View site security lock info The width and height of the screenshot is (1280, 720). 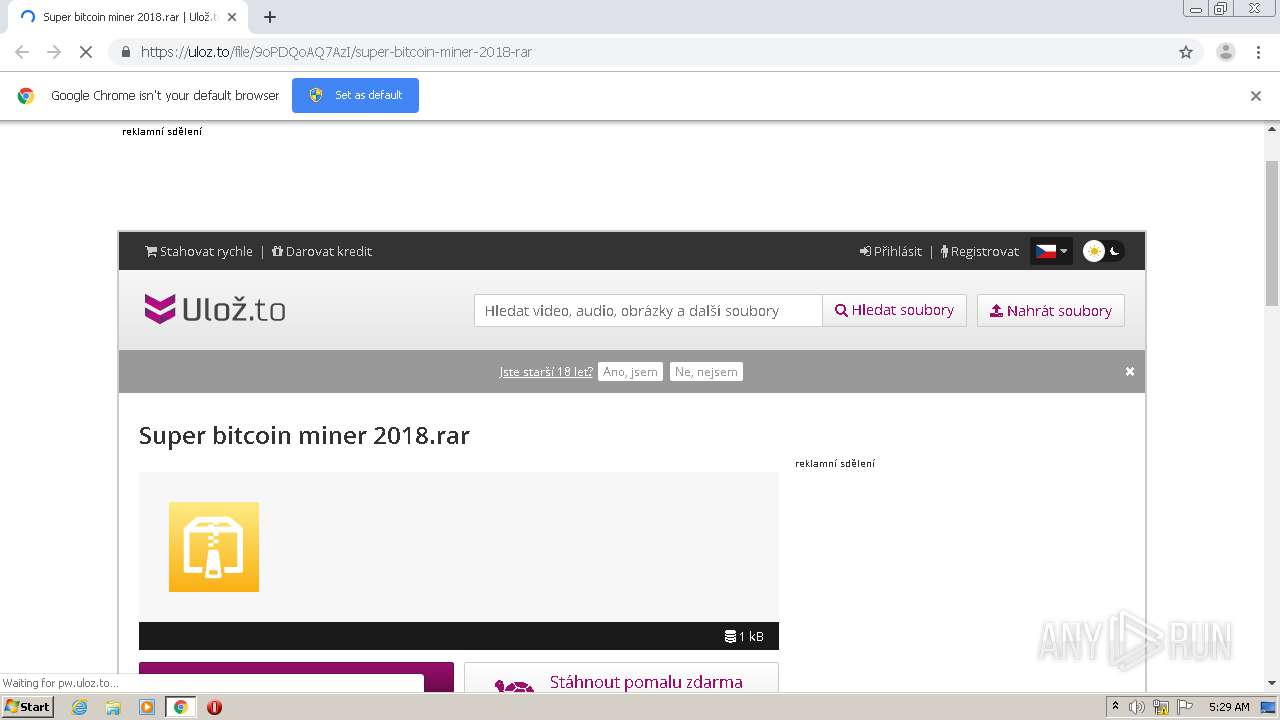coord(125,52)
